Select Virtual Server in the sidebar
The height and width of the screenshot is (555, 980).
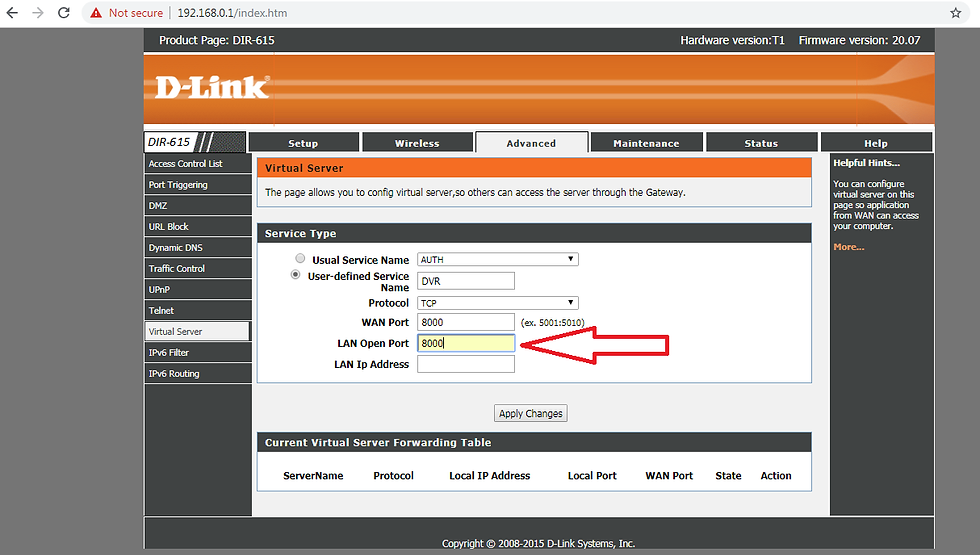pyautogui.click(x=198, y=331)
